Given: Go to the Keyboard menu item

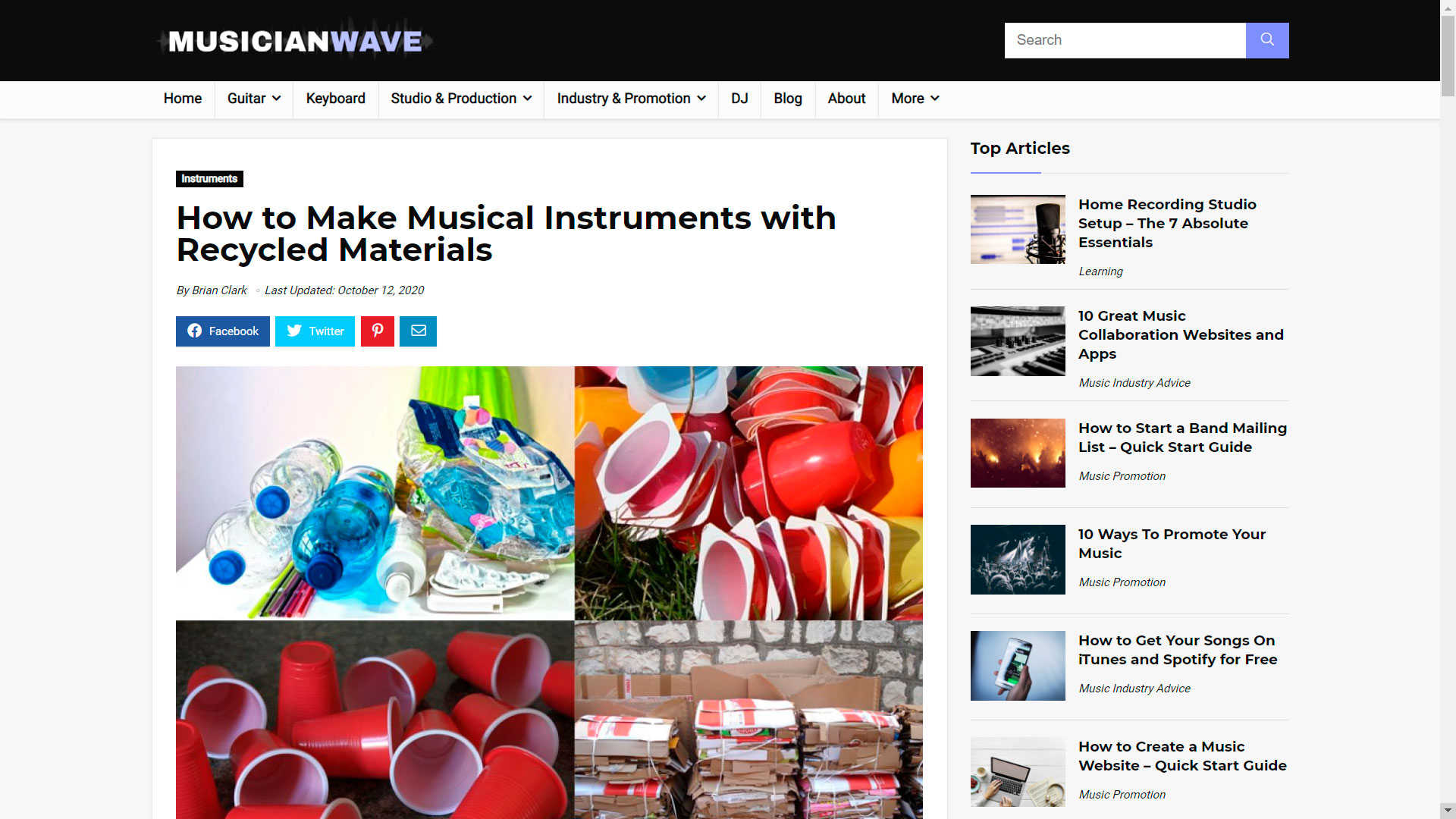Looking at the screenshot, I should 335,99.
